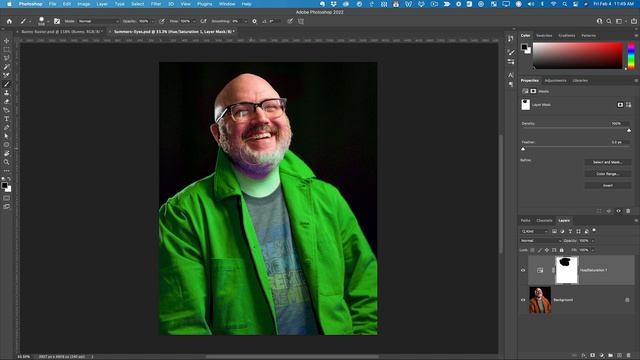The image size is (640, 360).
Task: Select the Hand tool
Action: tap(7, 153)
